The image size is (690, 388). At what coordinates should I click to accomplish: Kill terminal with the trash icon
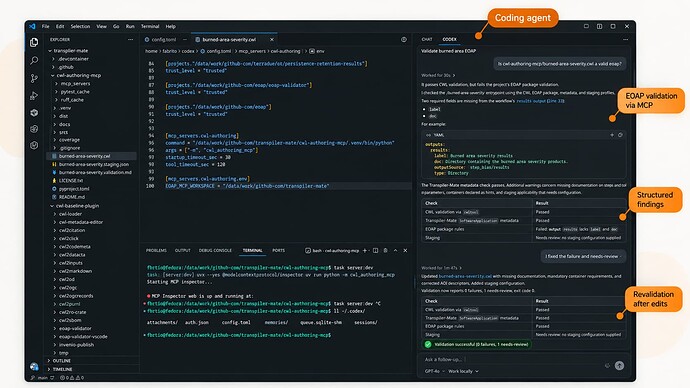click(x=385, y=251)
